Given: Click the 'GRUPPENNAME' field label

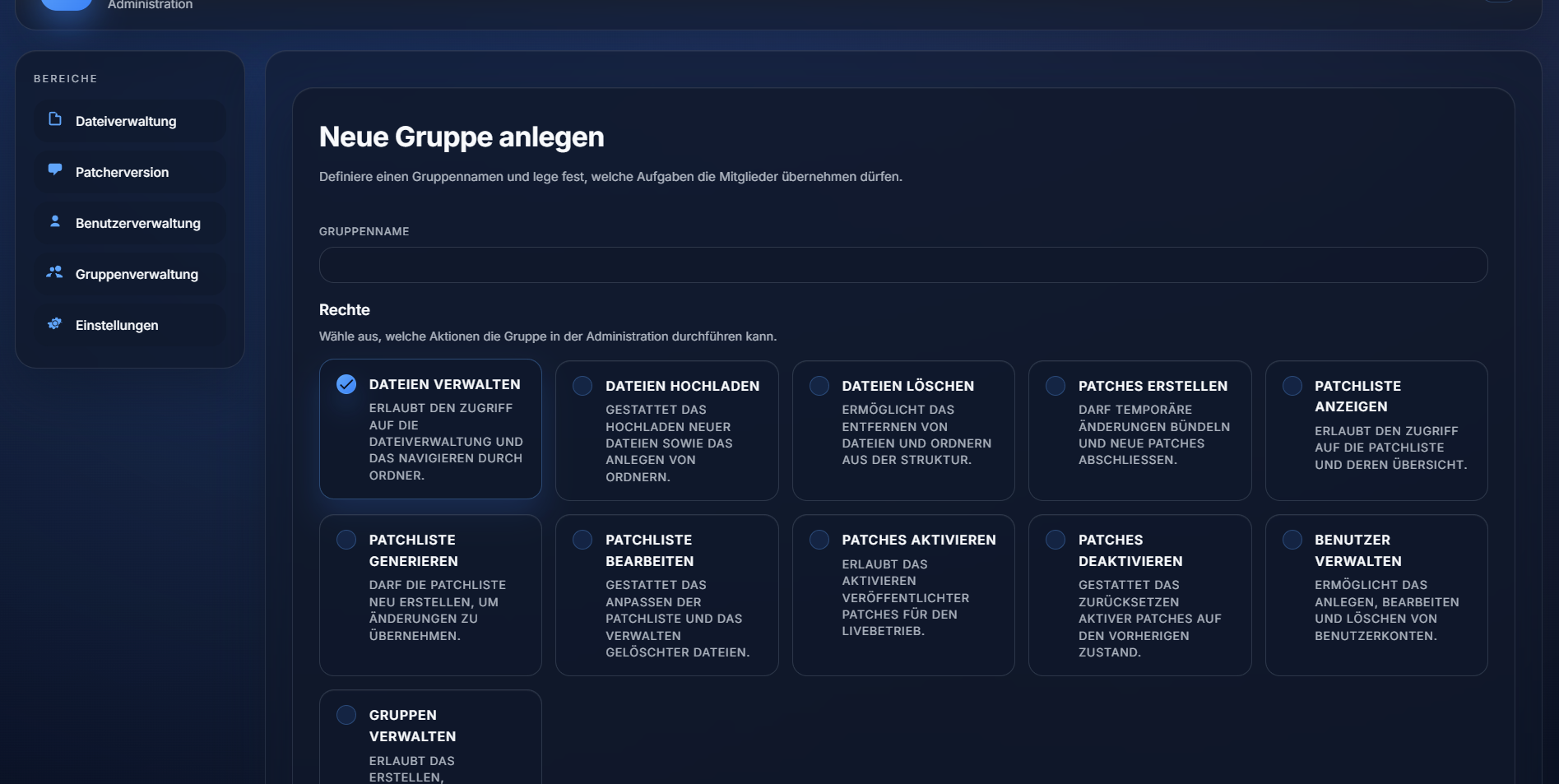Looking at the screenshot, I should pyautogui.click(x=364, y=232).
